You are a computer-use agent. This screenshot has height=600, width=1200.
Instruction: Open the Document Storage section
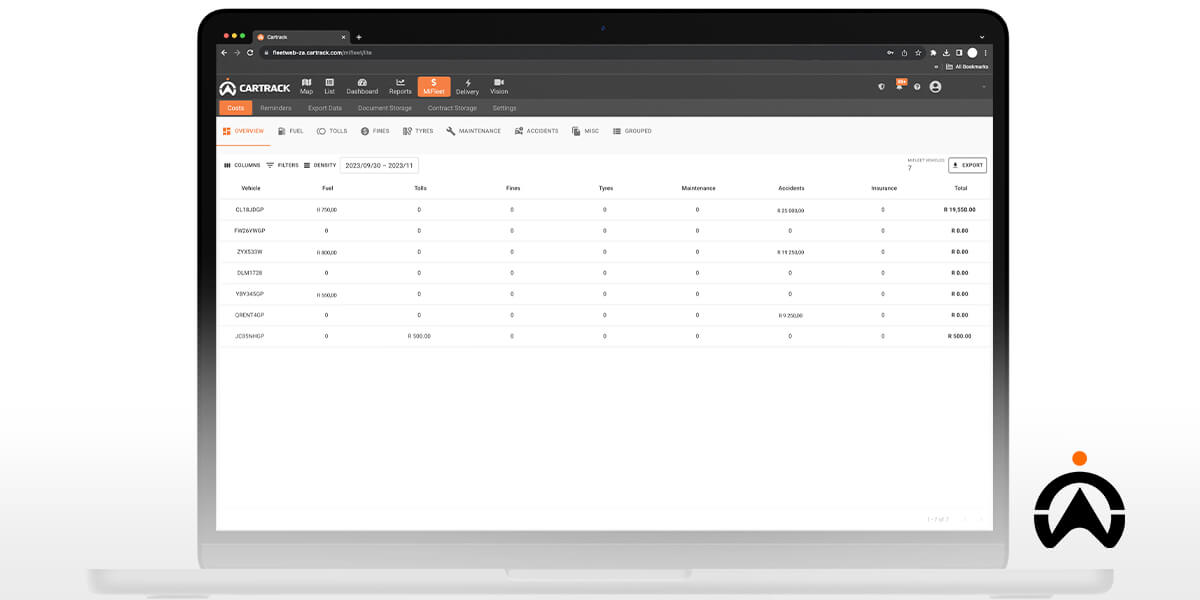(x=385, y=107)
